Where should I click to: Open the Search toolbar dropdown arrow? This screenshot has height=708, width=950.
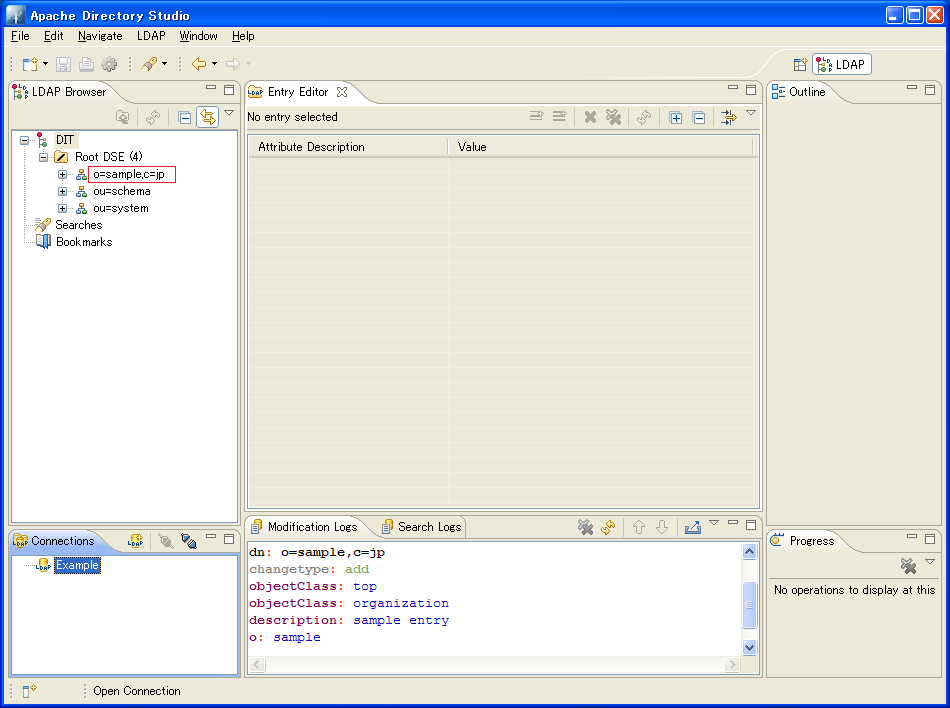coord(164,64)
